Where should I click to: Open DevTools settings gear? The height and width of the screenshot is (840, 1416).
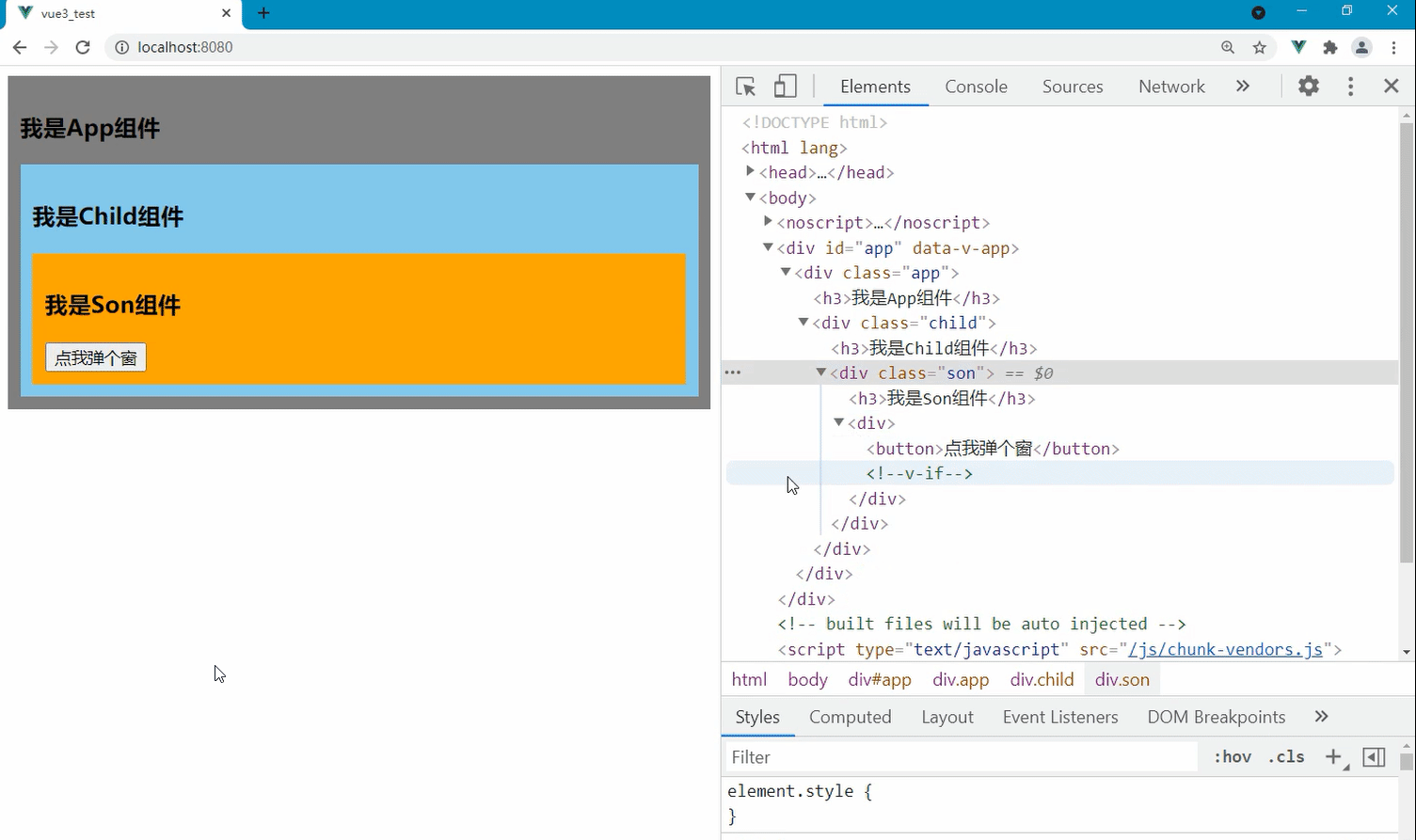point(1309,87)
